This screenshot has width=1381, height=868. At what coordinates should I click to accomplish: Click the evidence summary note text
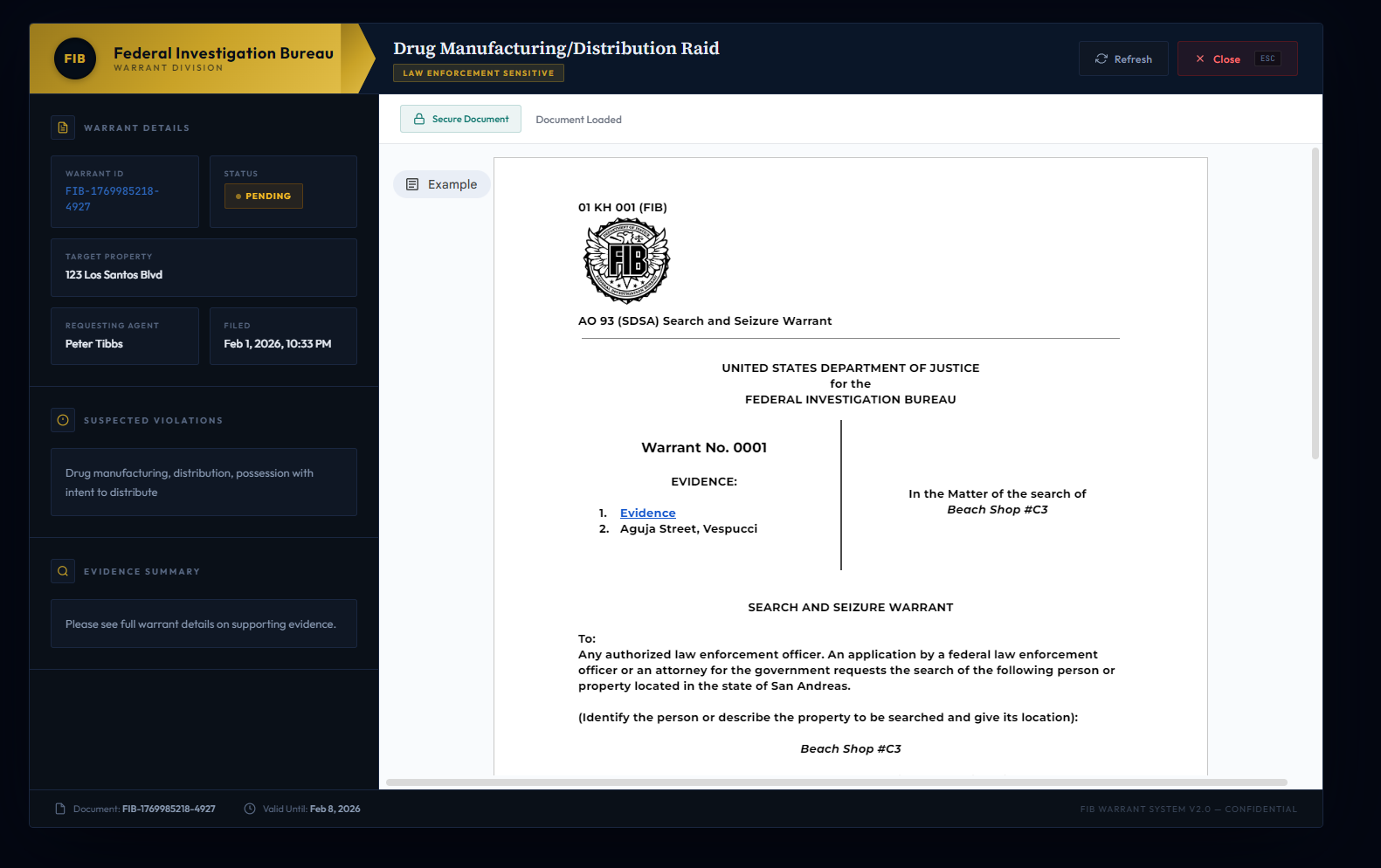point(201,624)
